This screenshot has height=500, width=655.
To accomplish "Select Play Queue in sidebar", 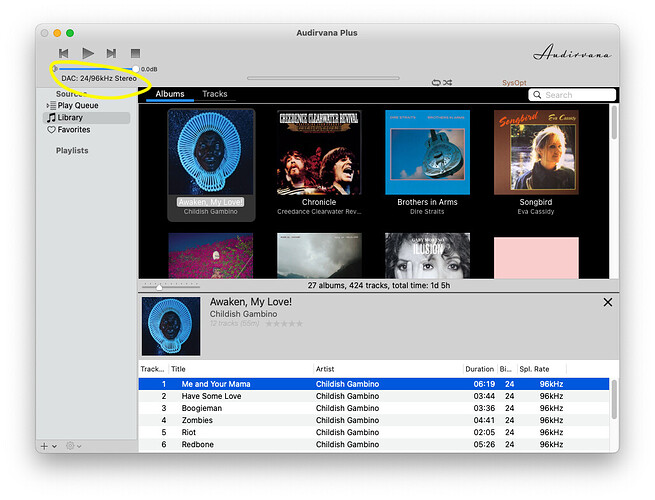I will [x=78, y=106].
